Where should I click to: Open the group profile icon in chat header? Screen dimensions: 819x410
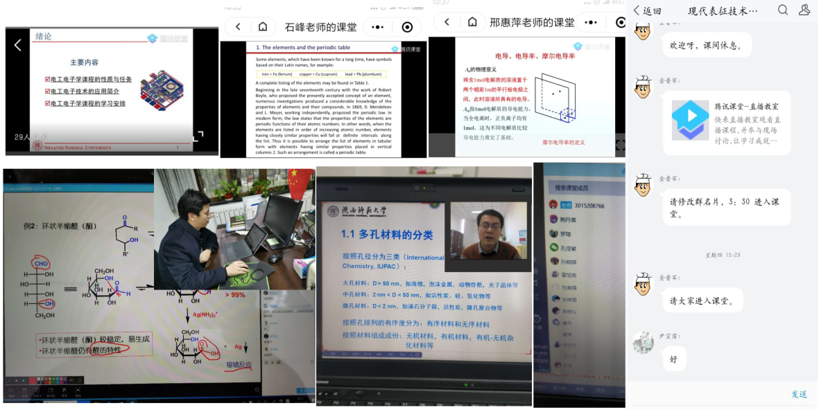(x=804, y=11)
